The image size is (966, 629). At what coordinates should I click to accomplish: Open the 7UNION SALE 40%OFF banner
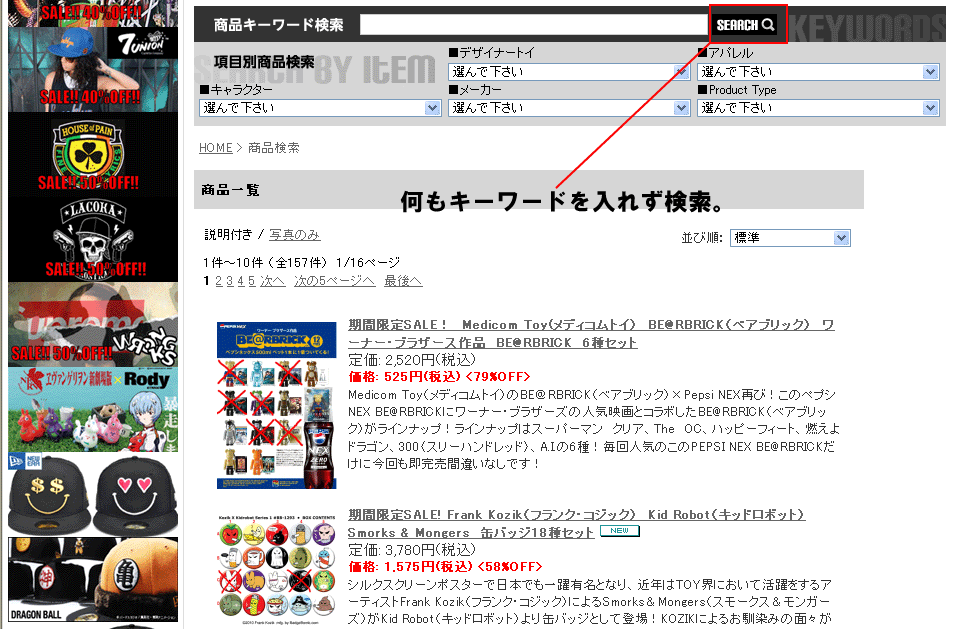point(93,69)
